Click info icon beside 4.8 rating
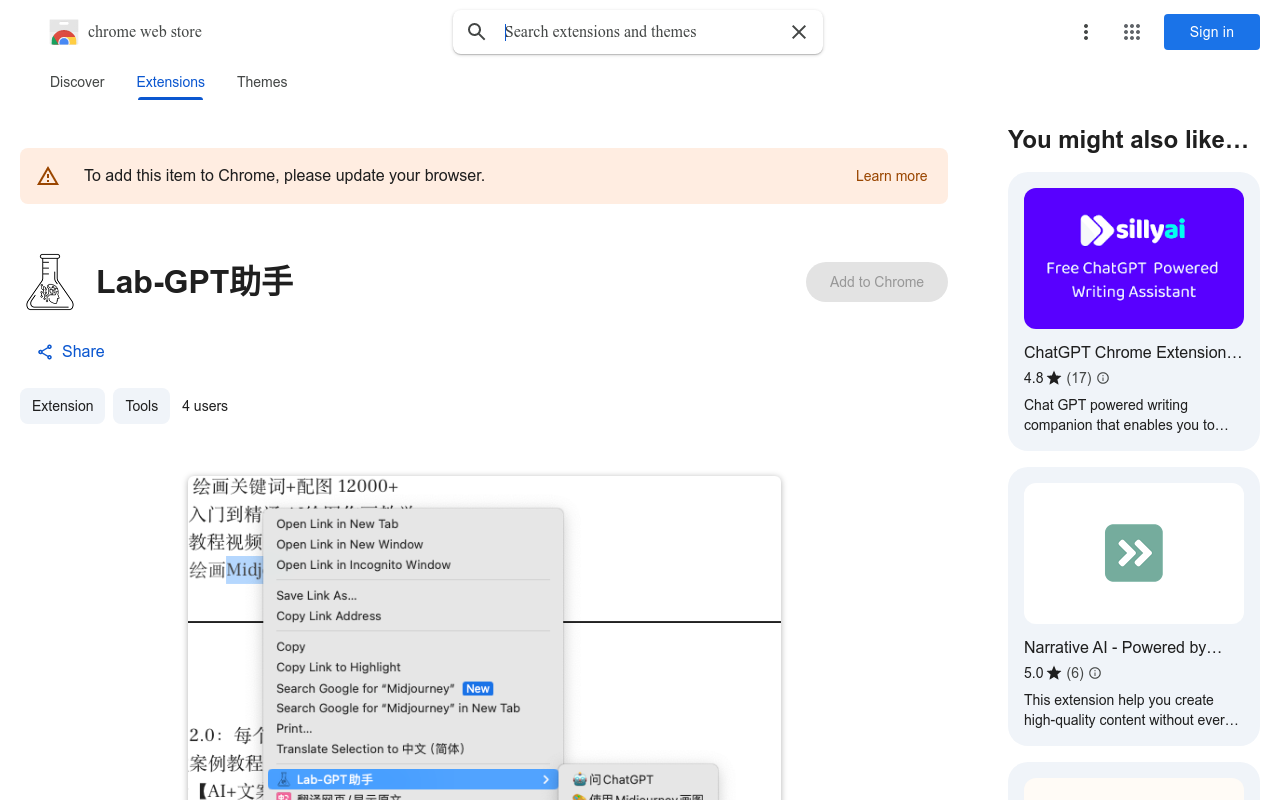Image resolution: width=1280 pixels, height=800 pixels. [x=1103, y=378]
